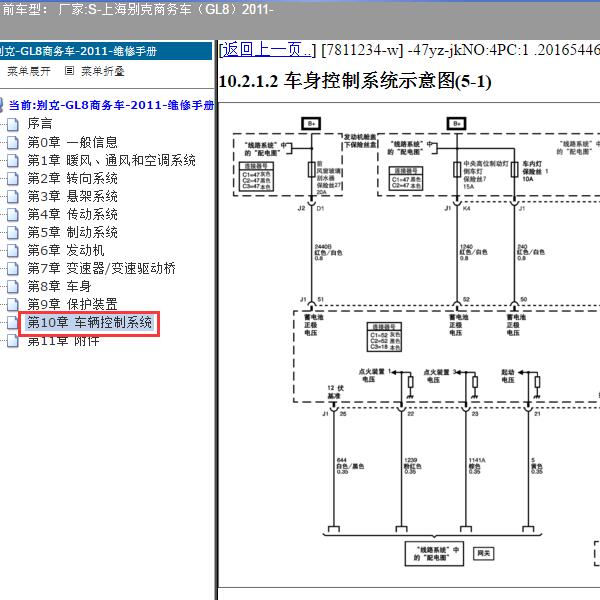Click the 644 白色/黑色 wire label
The image size is (600, 600).
pos(350,466)
